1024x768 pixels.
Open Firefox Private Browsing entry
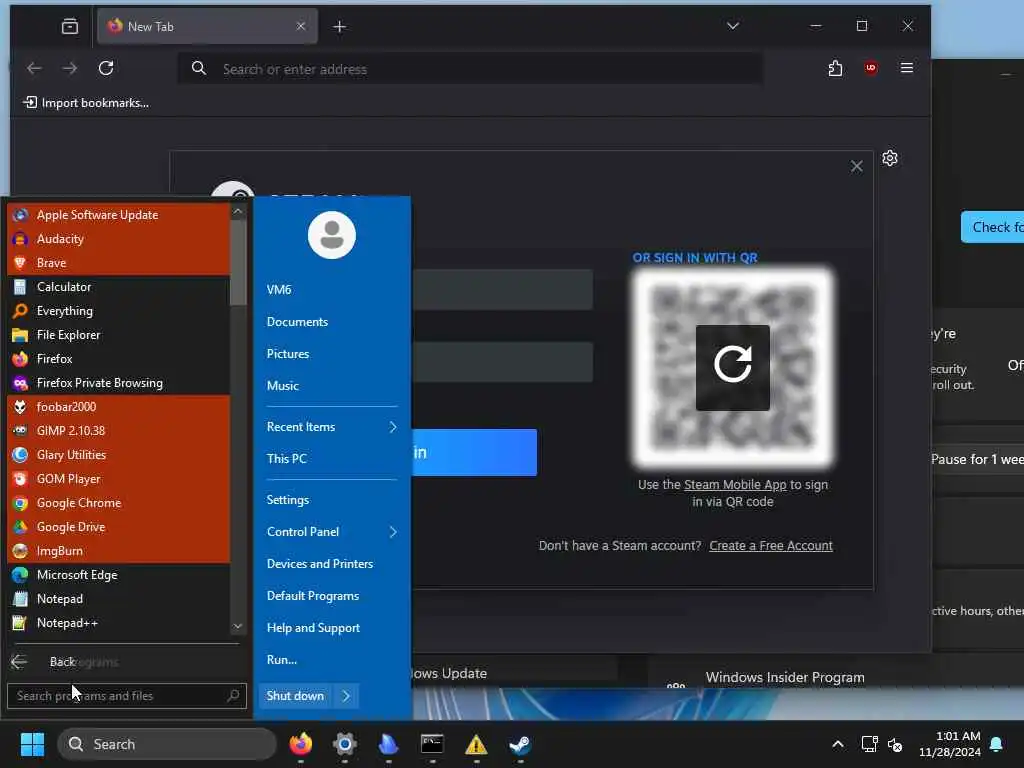(118, 383)
